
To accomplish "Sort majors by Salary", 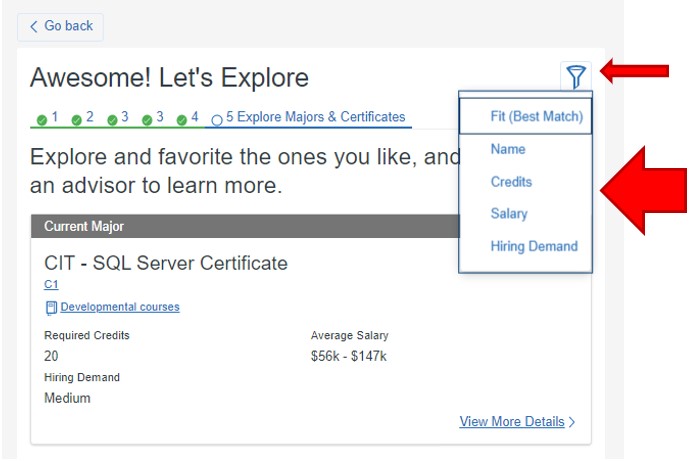I will pos(509,213).
